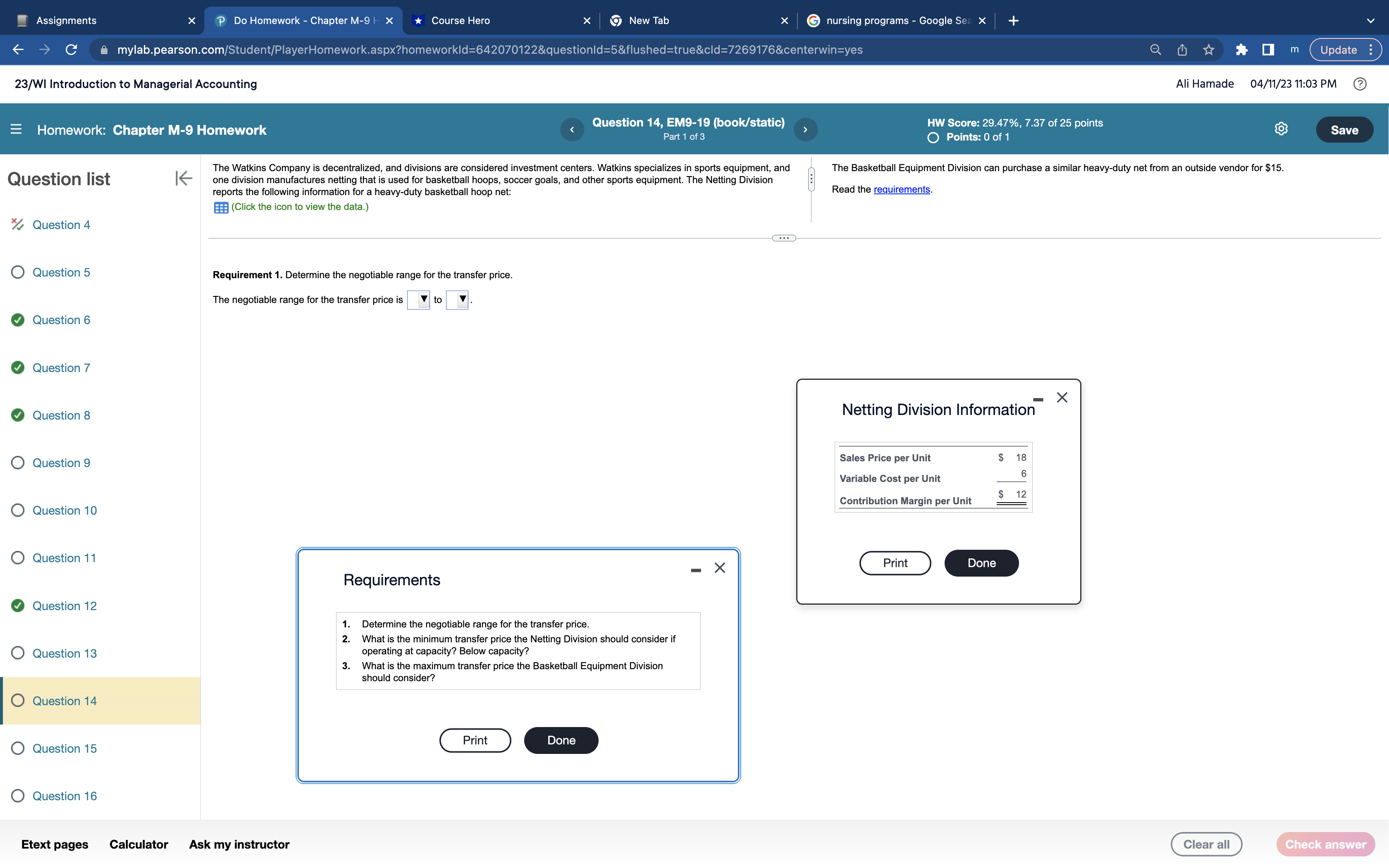
Task: Expand the tab search chevron
Action: (1371, 21)
